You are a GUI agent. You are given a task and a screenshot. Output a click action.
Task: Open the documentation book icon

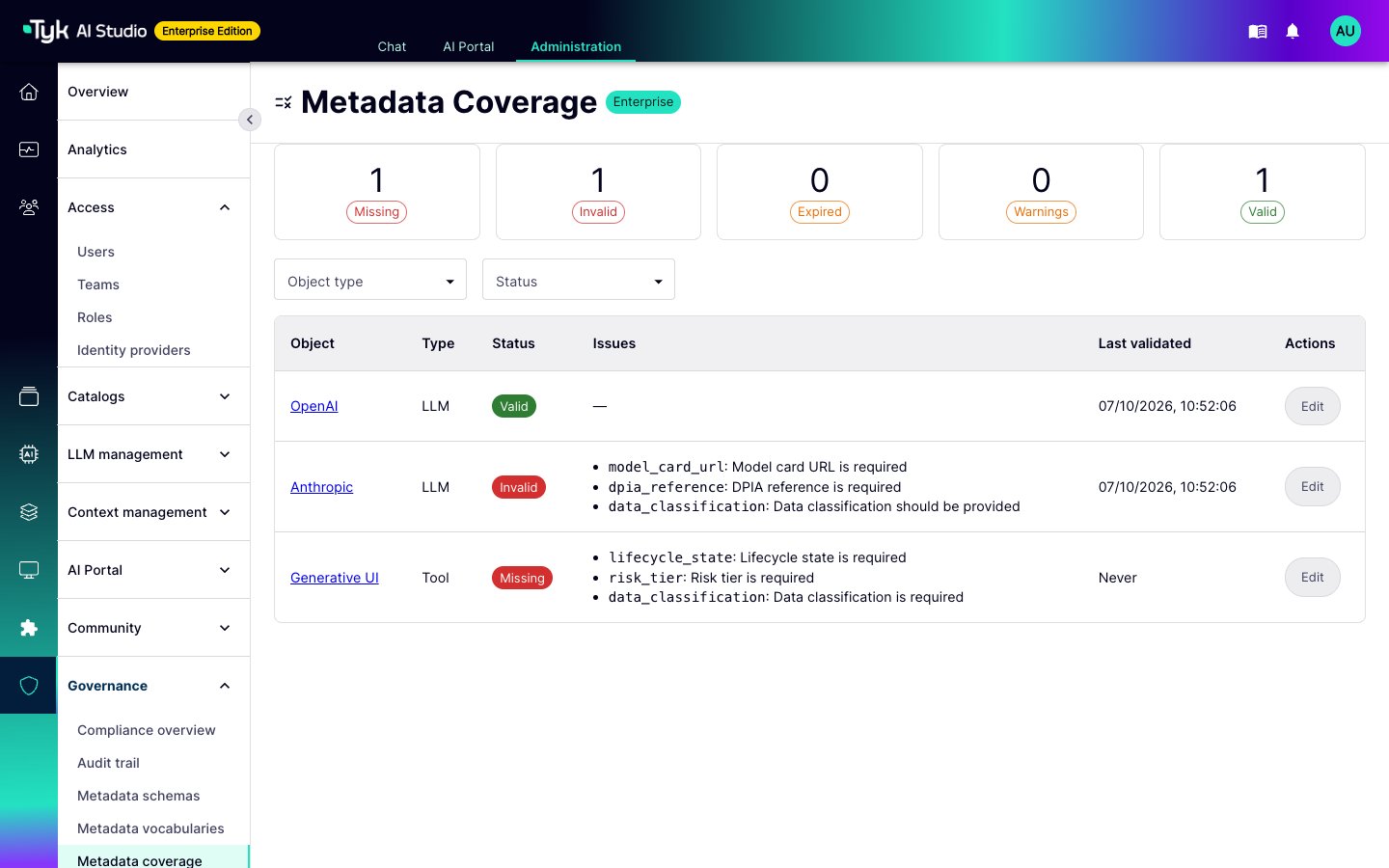(1258, 32)
